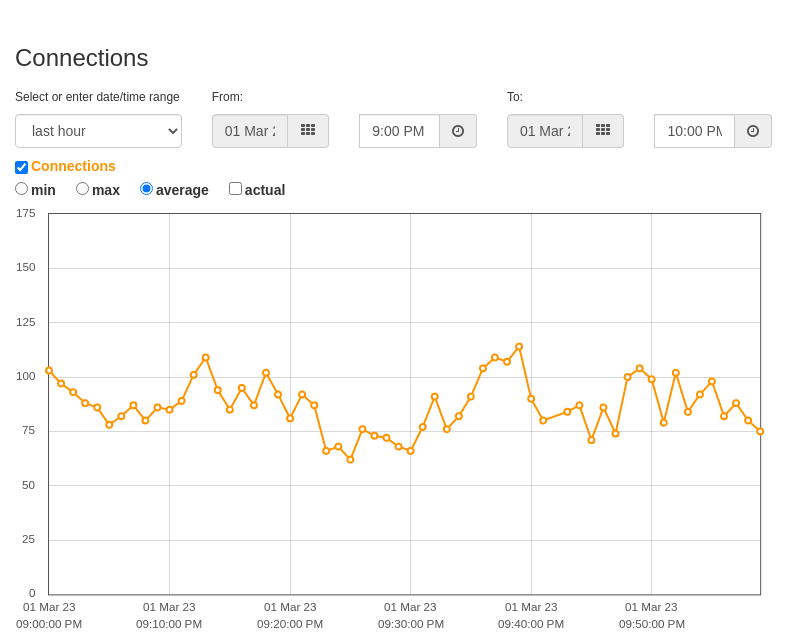Open the From time clock picker icon
Screen dimensions: 787x634
458,131
